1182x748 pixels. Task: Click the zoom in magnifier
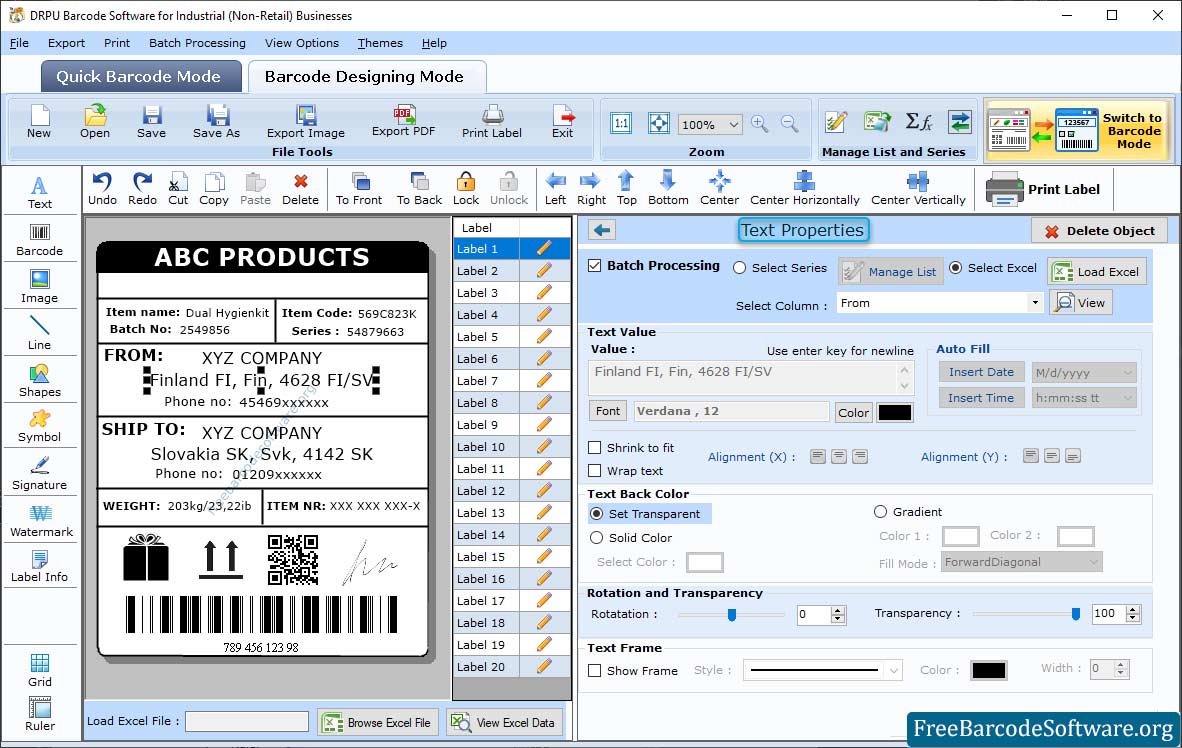[x=759, y=124]
